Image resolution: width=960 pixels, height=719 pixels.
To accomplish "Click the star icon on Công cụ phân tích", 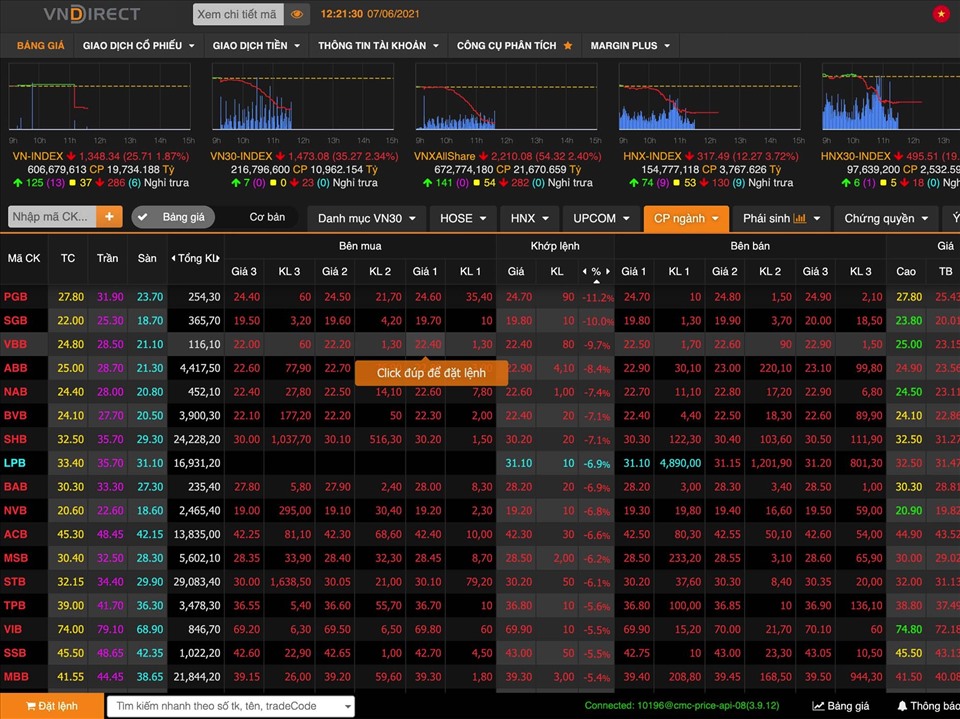I will click(568, 46).
